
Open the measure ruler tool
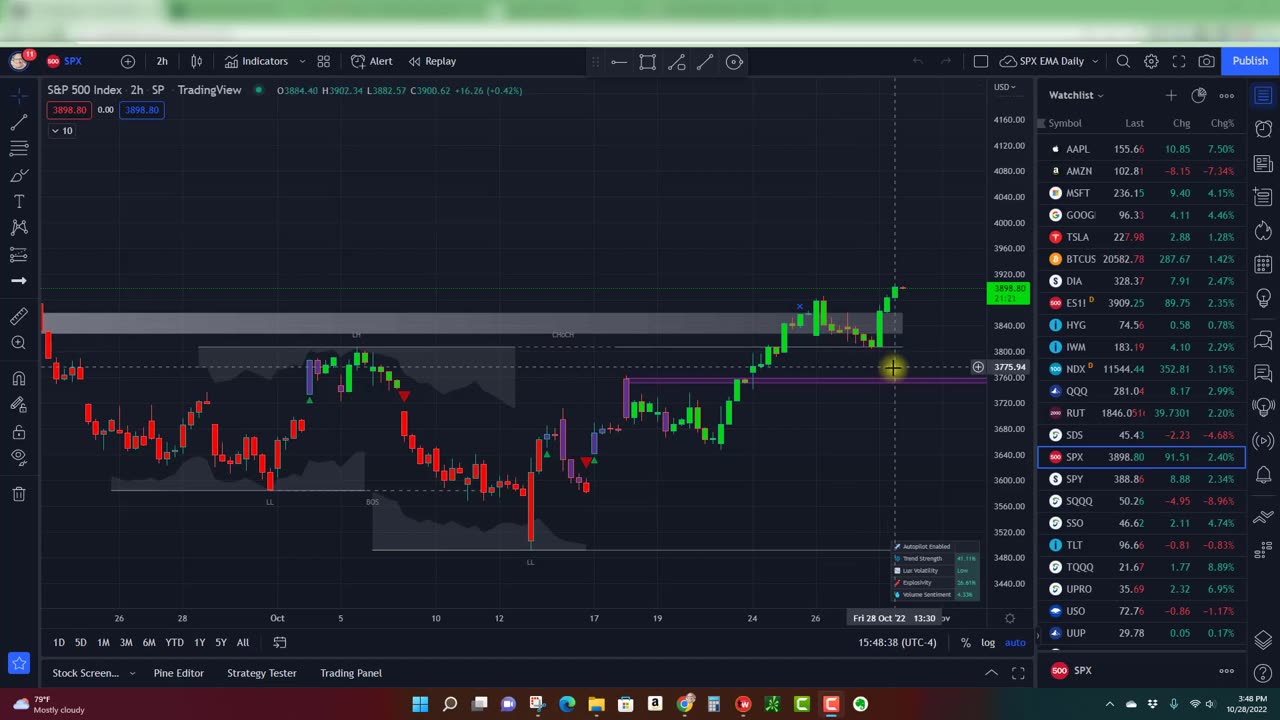point(18,317)
